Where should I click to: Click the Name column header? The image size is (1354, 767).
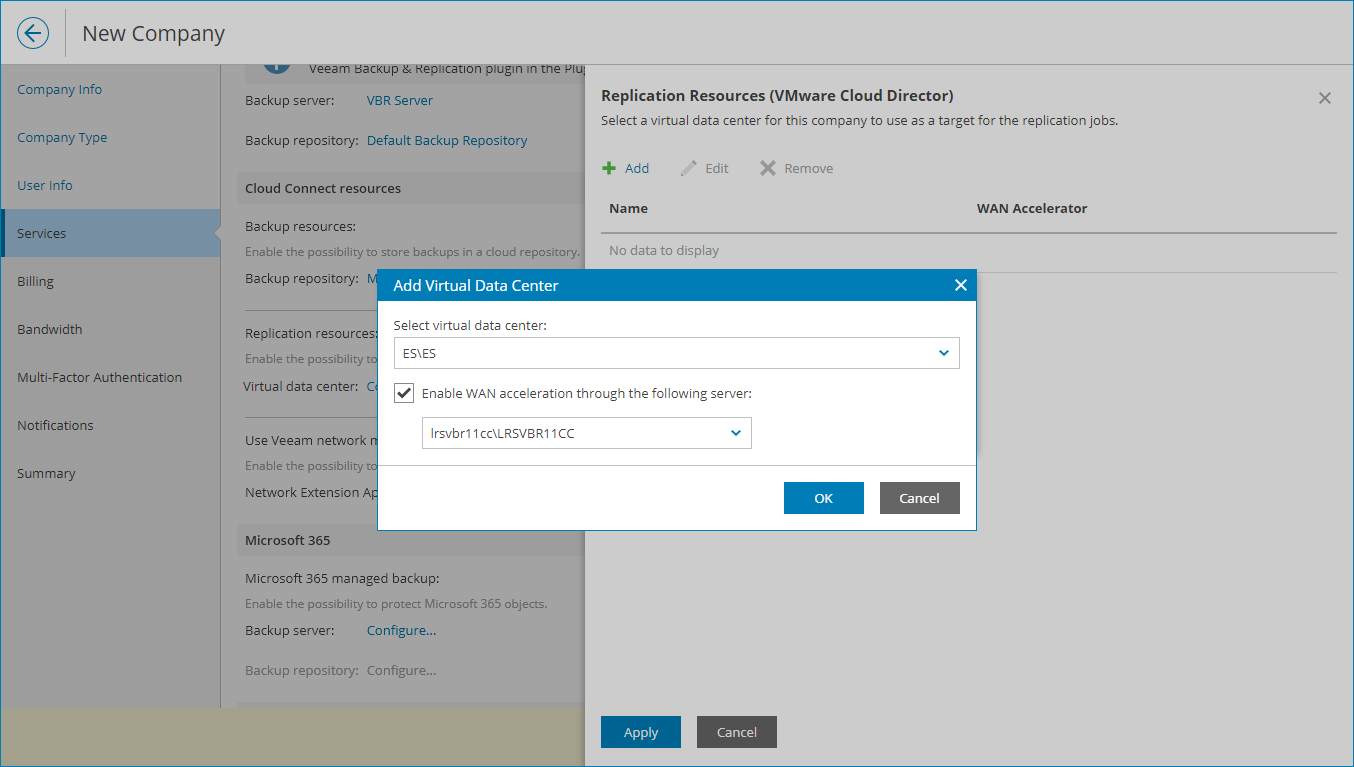(628, 208)
